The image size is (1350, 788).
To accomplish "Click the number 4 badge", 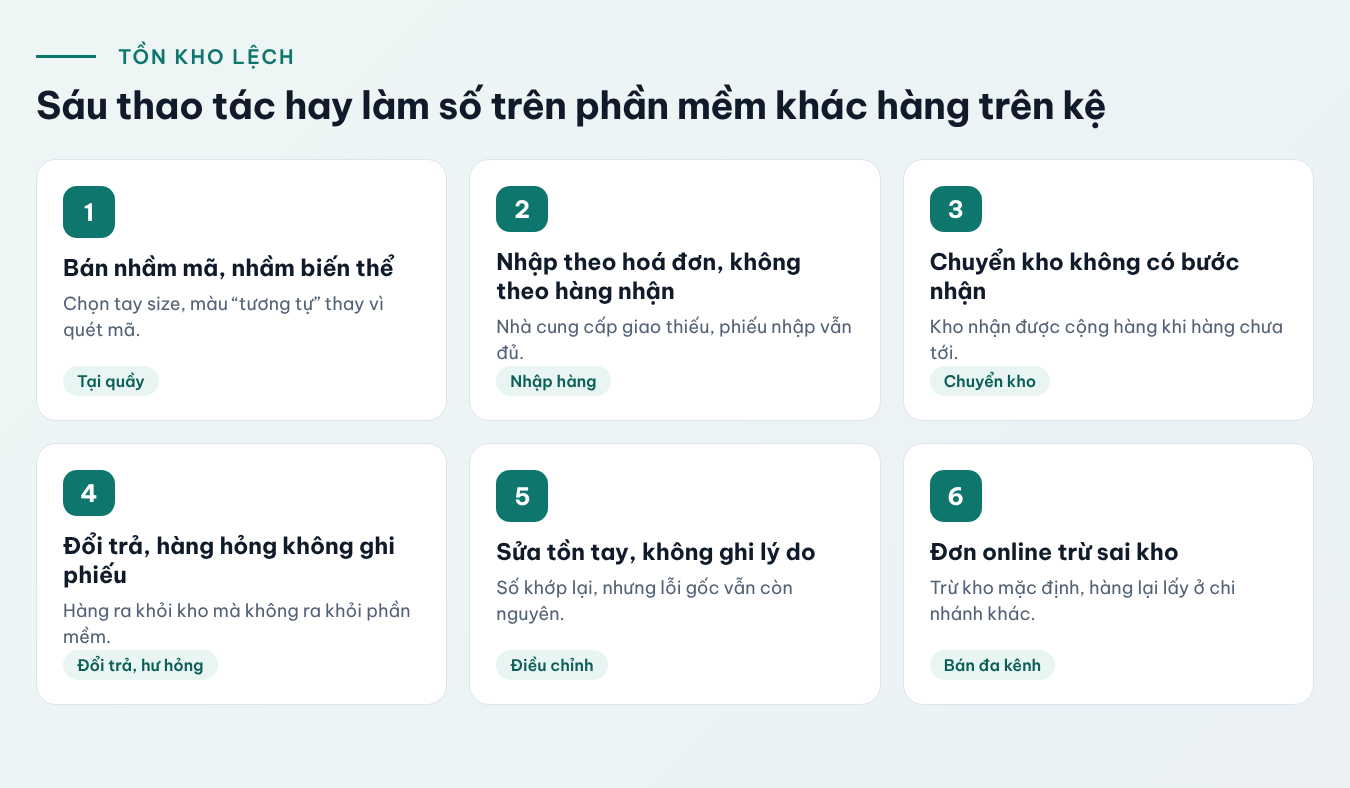I will coord(89,493).
